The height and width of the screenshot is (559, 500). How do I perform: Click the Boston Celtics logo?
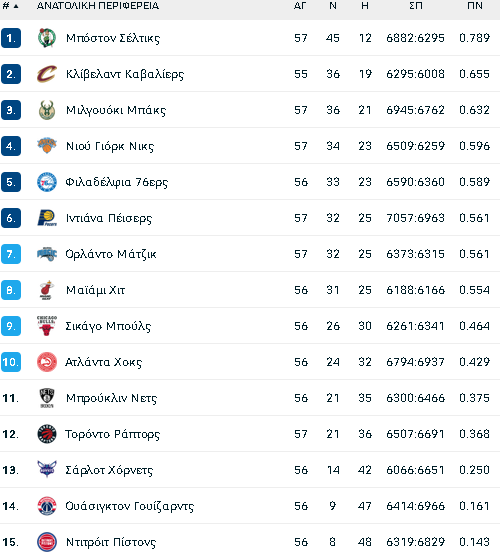click(x=47, y=38)
